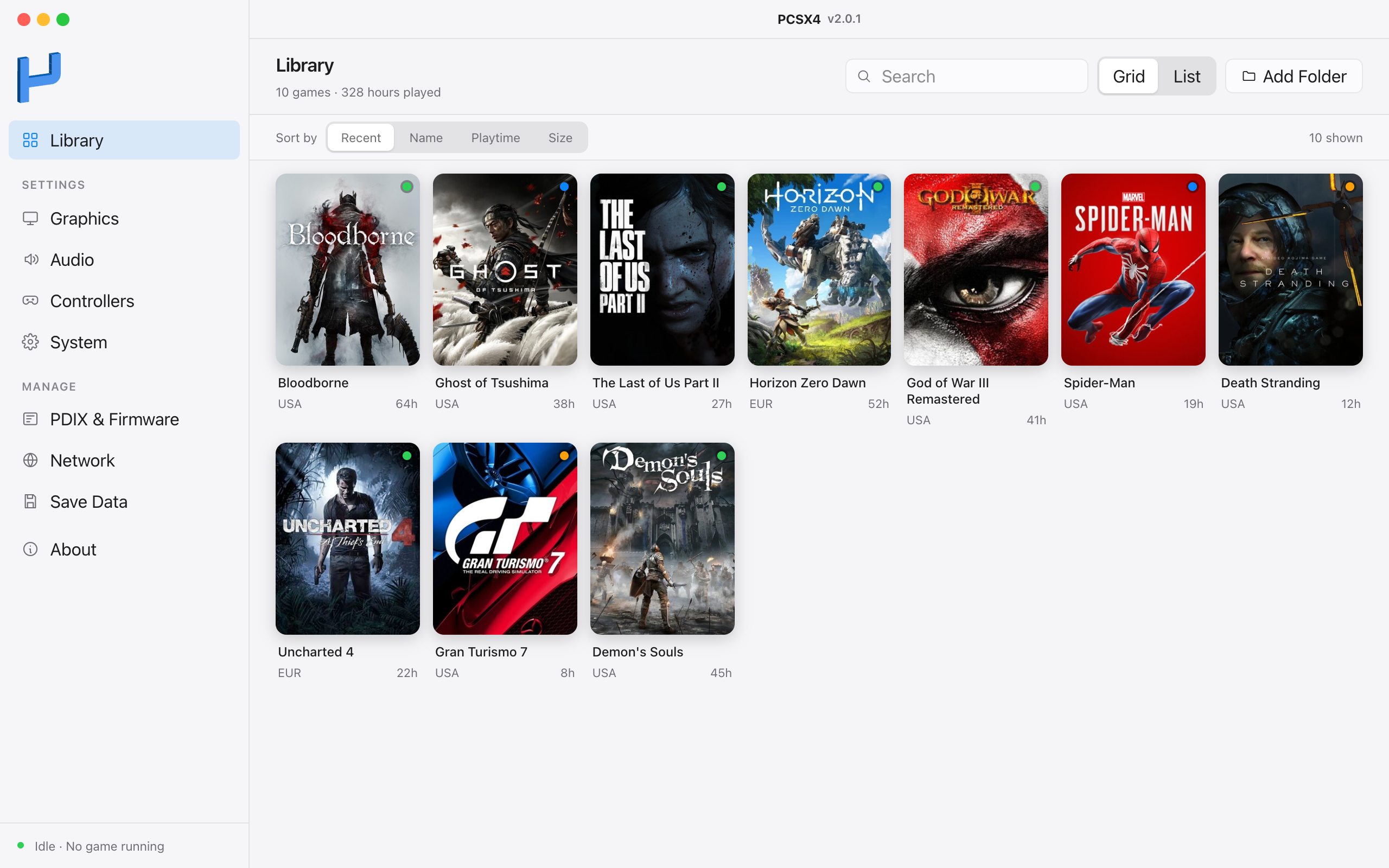
Task: Open PDIX & Firmware manager
Action: (x=124, y=419)
